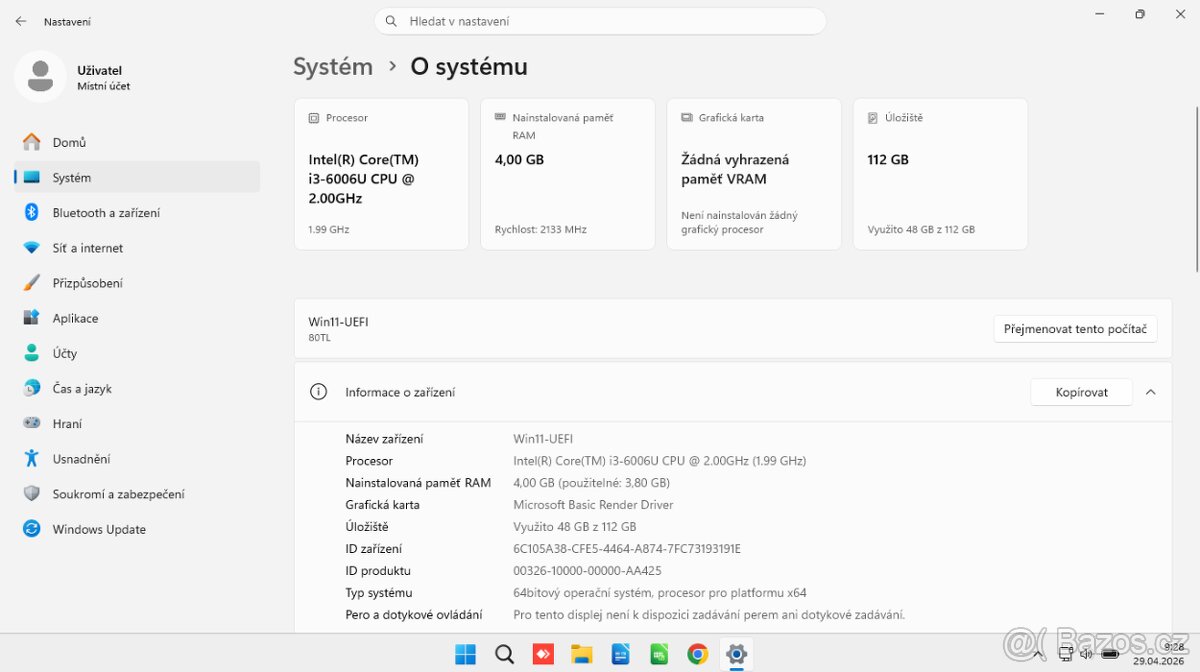Click the Hledat v nastavení search field

(x=600, y=21)
